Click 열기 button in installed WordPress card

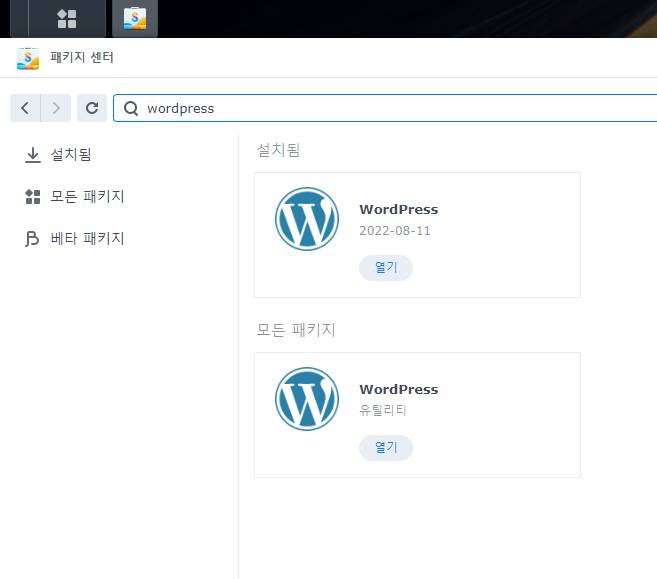[x=386, y=268]
